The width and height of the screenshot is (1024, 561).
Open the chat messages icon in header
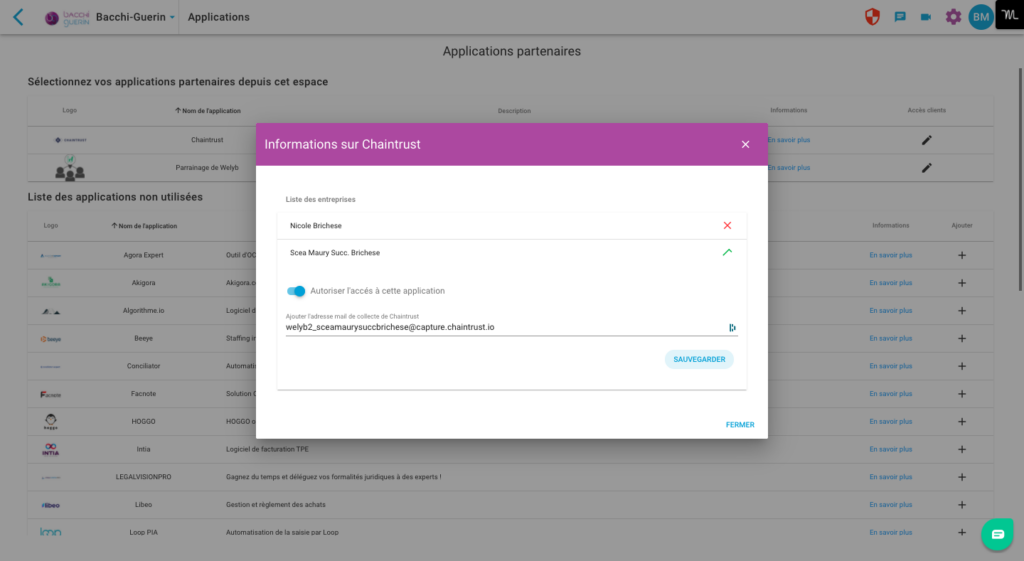pos(900,17)
